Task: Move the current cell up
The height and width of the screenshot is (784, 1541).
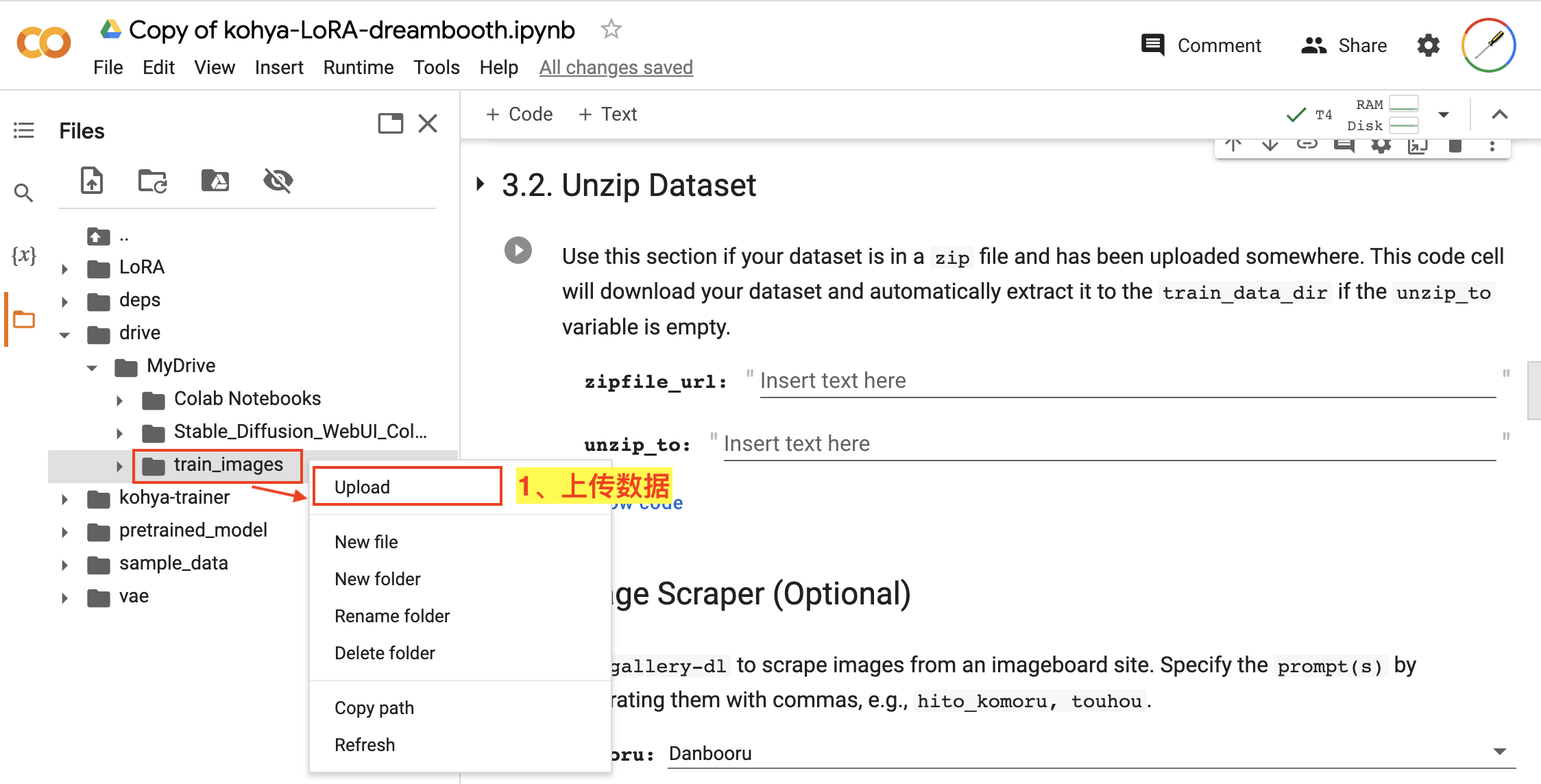Action: pyautogui.click(x=1233, y=145)
